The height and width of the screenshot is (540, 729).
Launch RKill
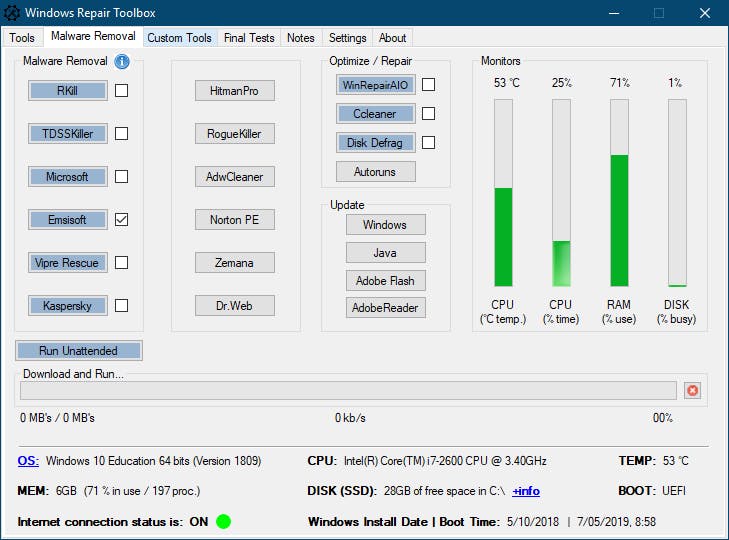coord(68,90)
